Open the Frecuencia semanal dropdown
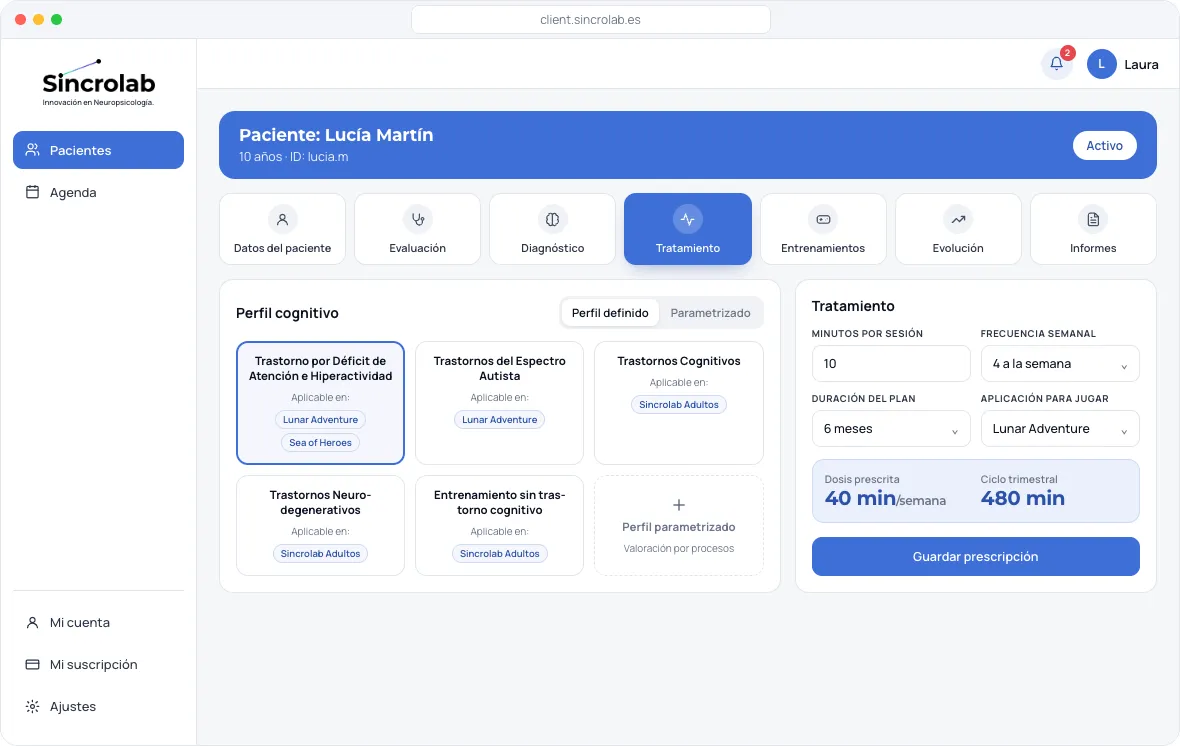Image resolution: width=1180 pixels, height=746 pixels. click(x=1060, y=364)
